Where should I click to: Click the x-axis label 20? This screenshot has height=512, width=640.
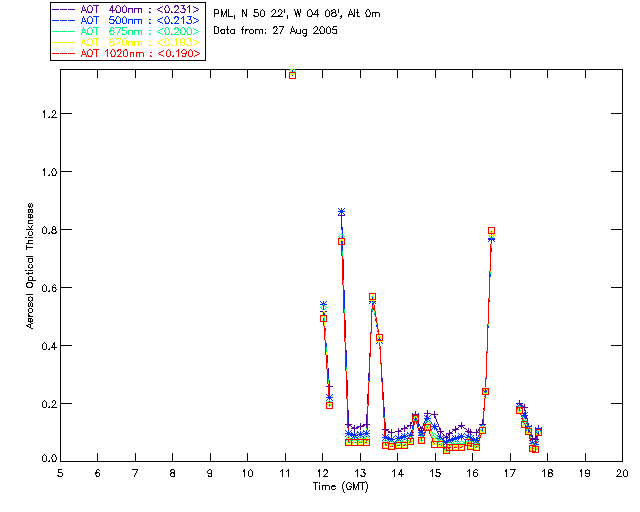(x=622, y=473)
